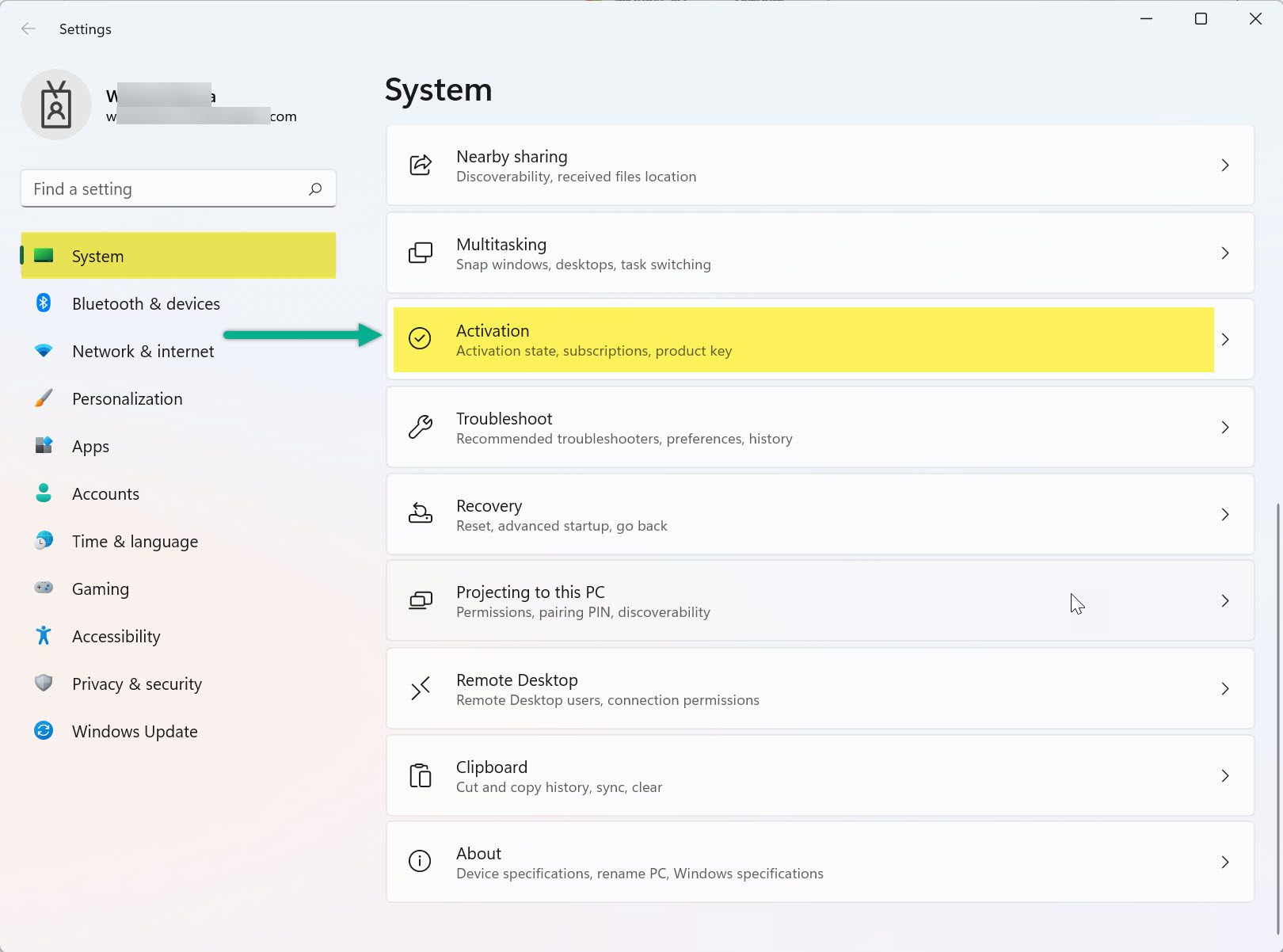
Task: Click the user profile avatar icon
Action: [x=56, y=105]
